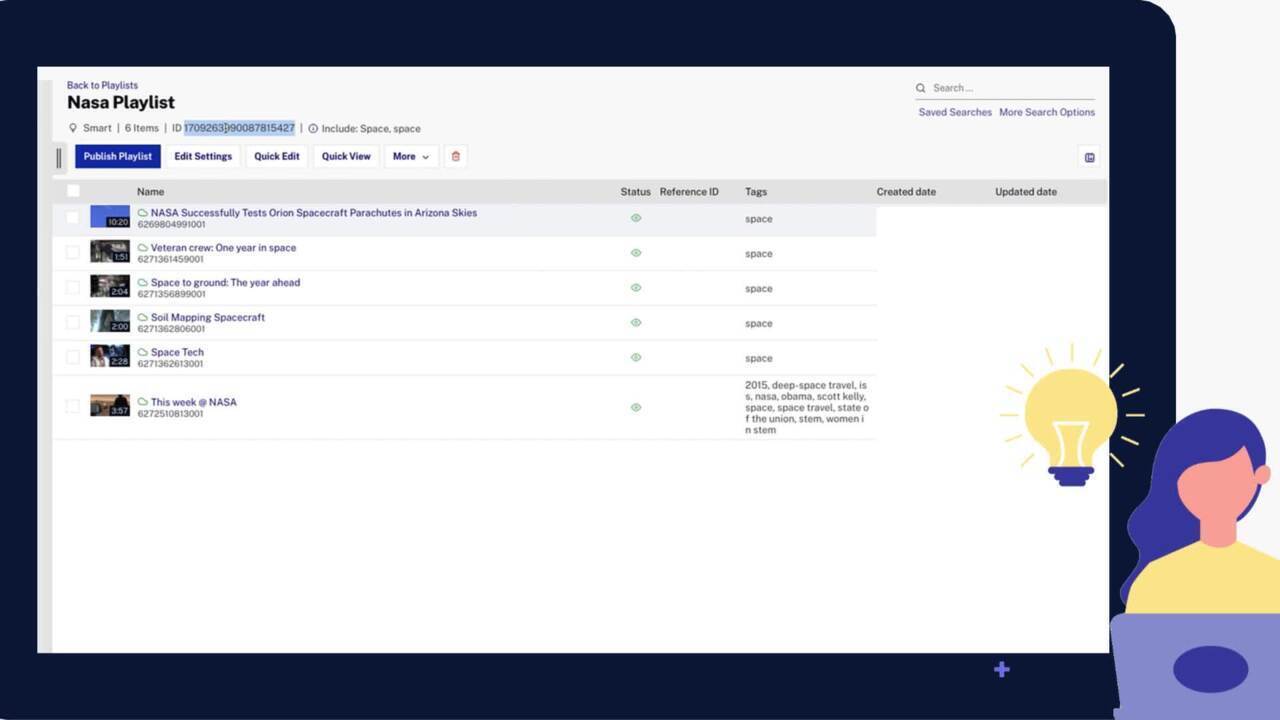Click the 6 Items count label
This screenshot has height=720, width=1280.
click(142, 128)
